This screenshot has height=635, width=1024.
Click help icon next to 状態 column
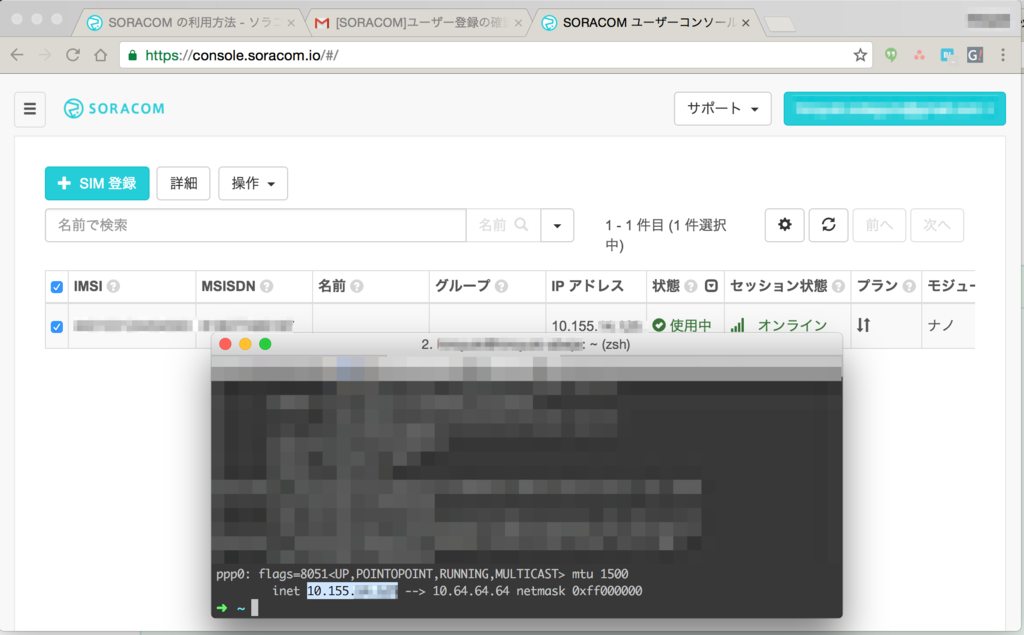click(x=691, y=286)
